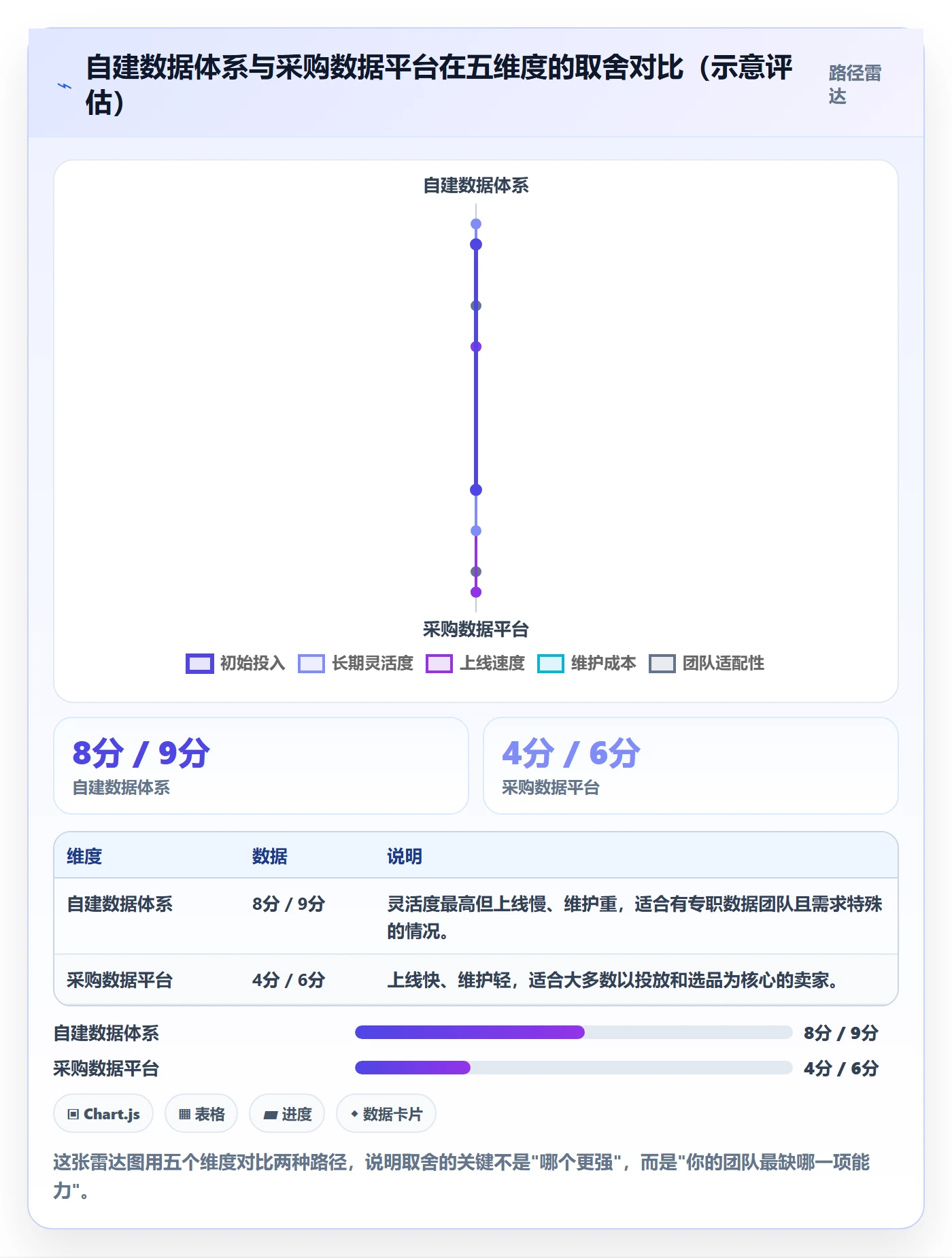This screenshot has width=952, height=1258.
Task: Click the 自建数据体系 progress bar
Action: point(573,1032)
